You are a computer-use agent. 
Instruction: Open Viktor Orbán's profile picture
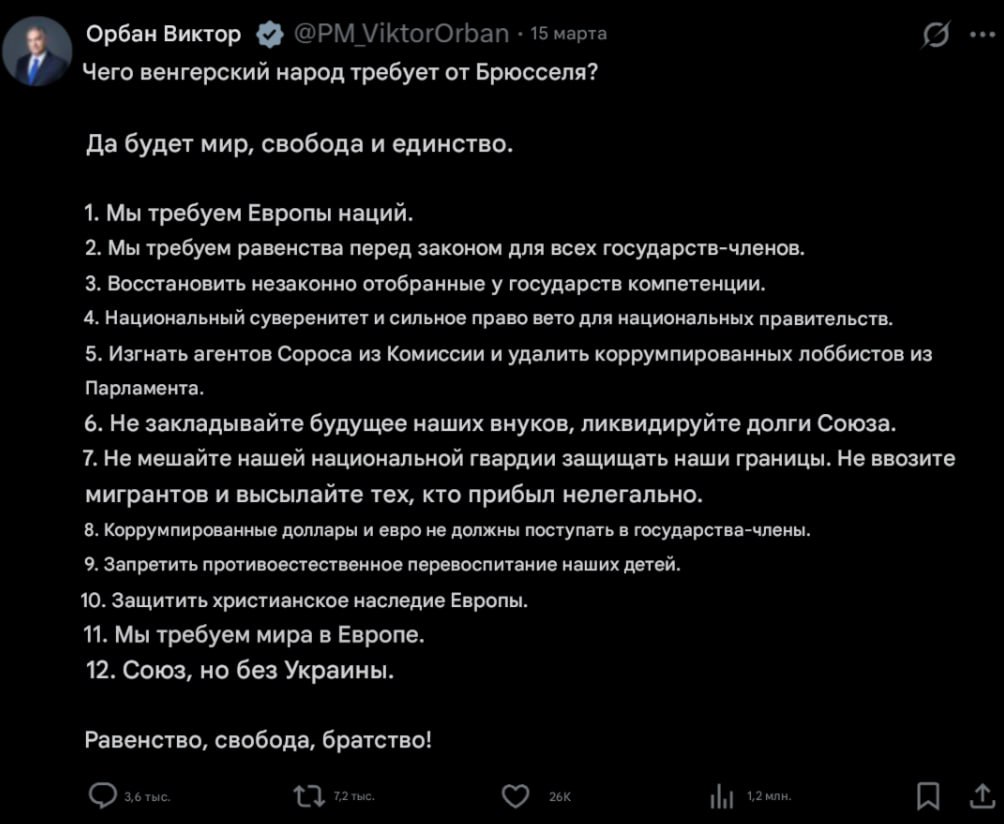[x=37, y=53]
